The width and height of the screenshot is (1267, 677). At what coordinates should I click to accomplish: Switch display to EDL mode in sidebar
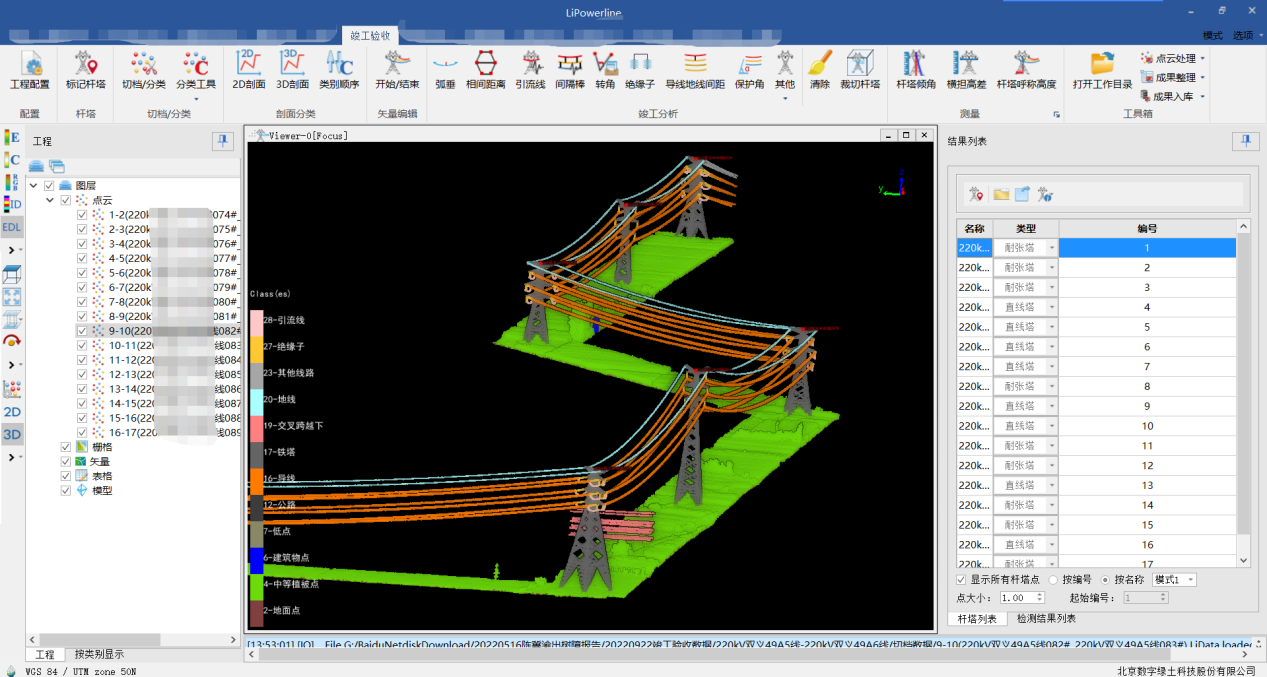click(12, 227)
